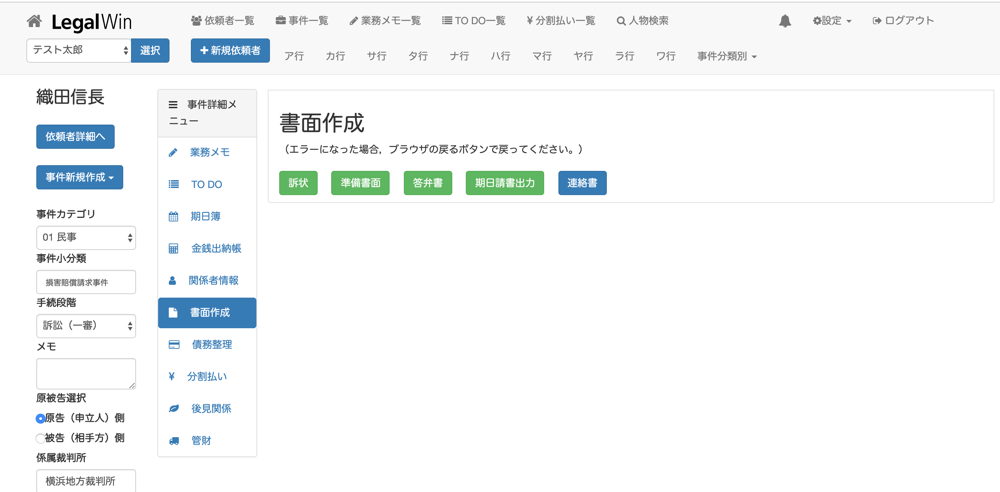Screen dimensions: 1000x492
Task: Click the メモ text area
Action: click(x=86, y=373)
